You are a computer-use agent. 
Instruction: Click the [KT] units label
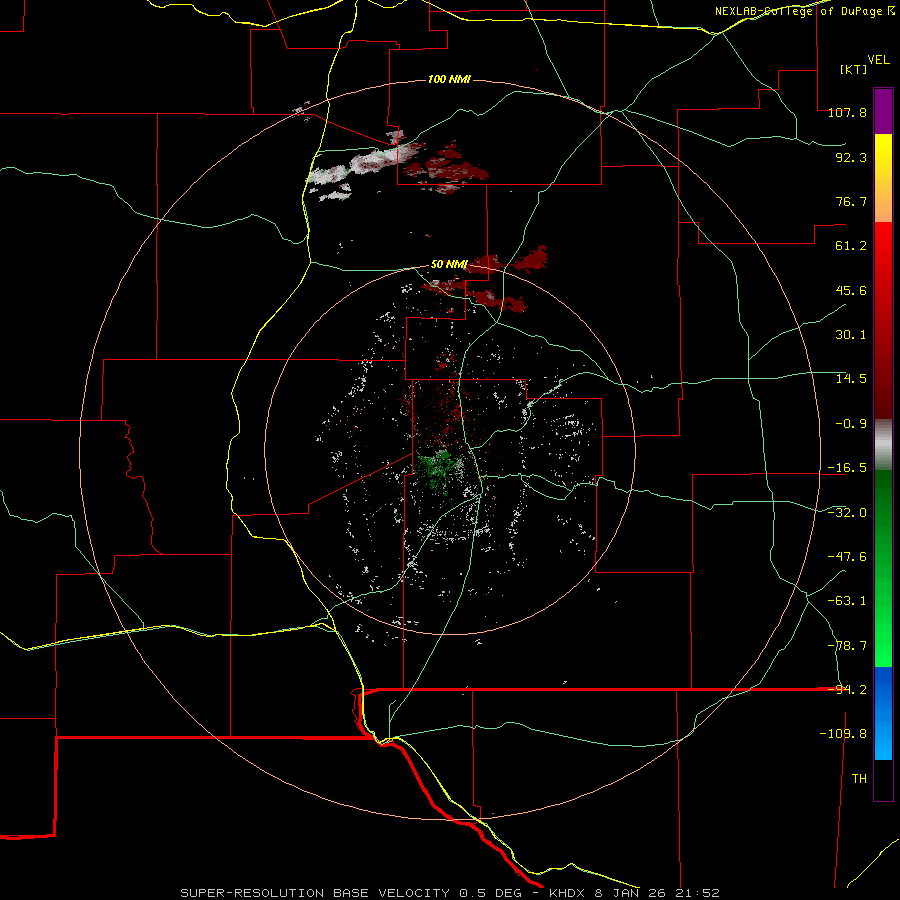(854, 69)
